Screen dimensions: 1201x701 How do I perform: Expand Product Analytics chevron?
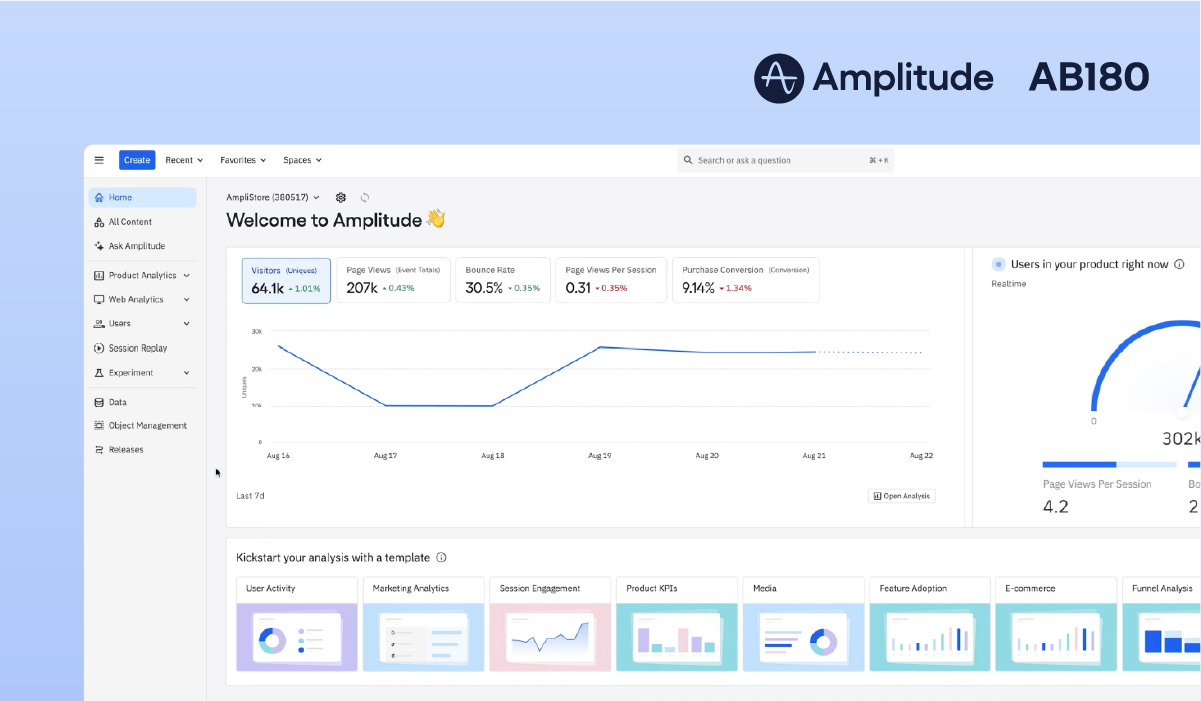coord(187,275)
